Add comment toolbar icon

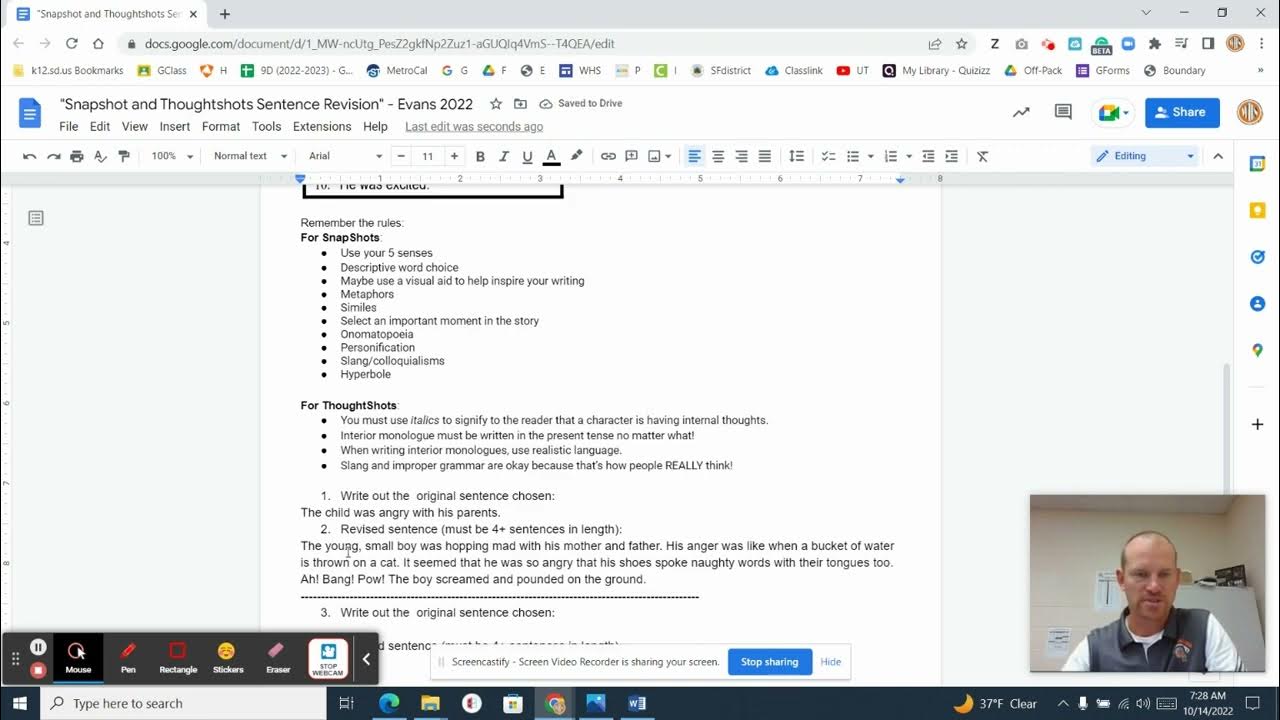(632, 156)
